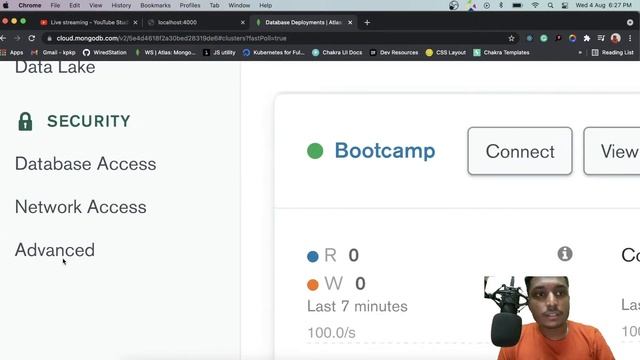Click the Wi-Fi status icon
This screenshot has width=640, height=360.
click(x=535, y=5)
